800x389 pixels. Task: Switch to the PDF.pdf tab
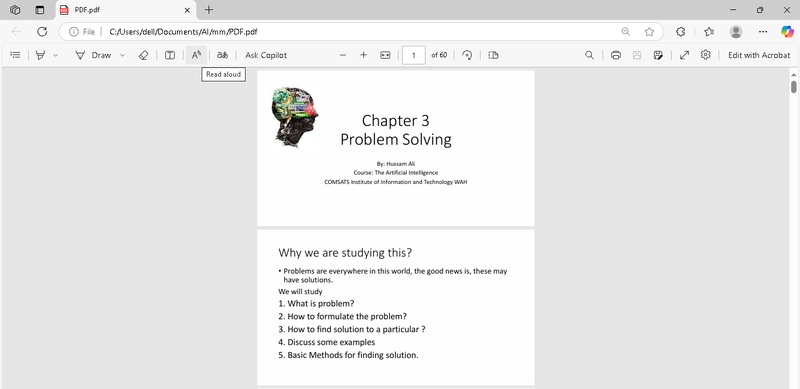(125, 10)
